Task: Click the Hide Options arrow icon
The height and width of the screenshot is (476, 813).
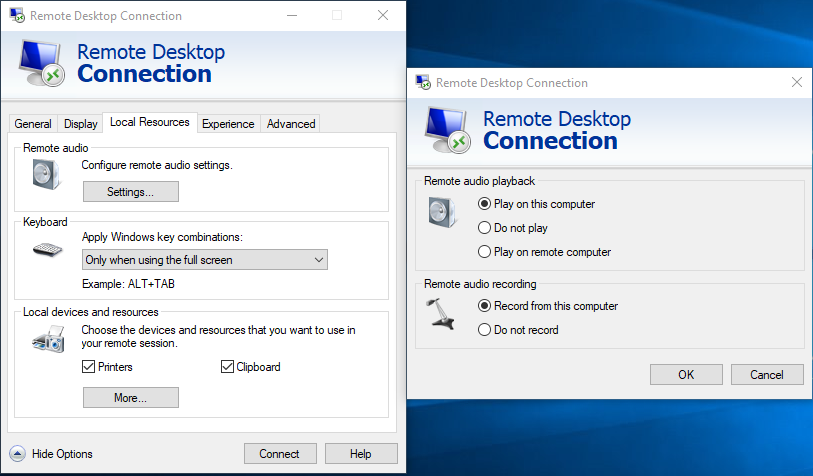Action: tap(17, 454)
